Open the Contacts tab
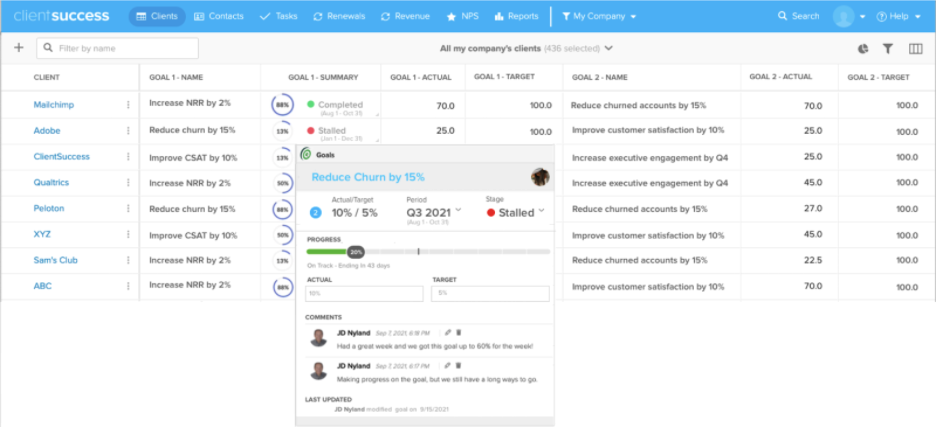Image resolution: width=936 pixels, height=438 pixels. (x=218, y=16)
